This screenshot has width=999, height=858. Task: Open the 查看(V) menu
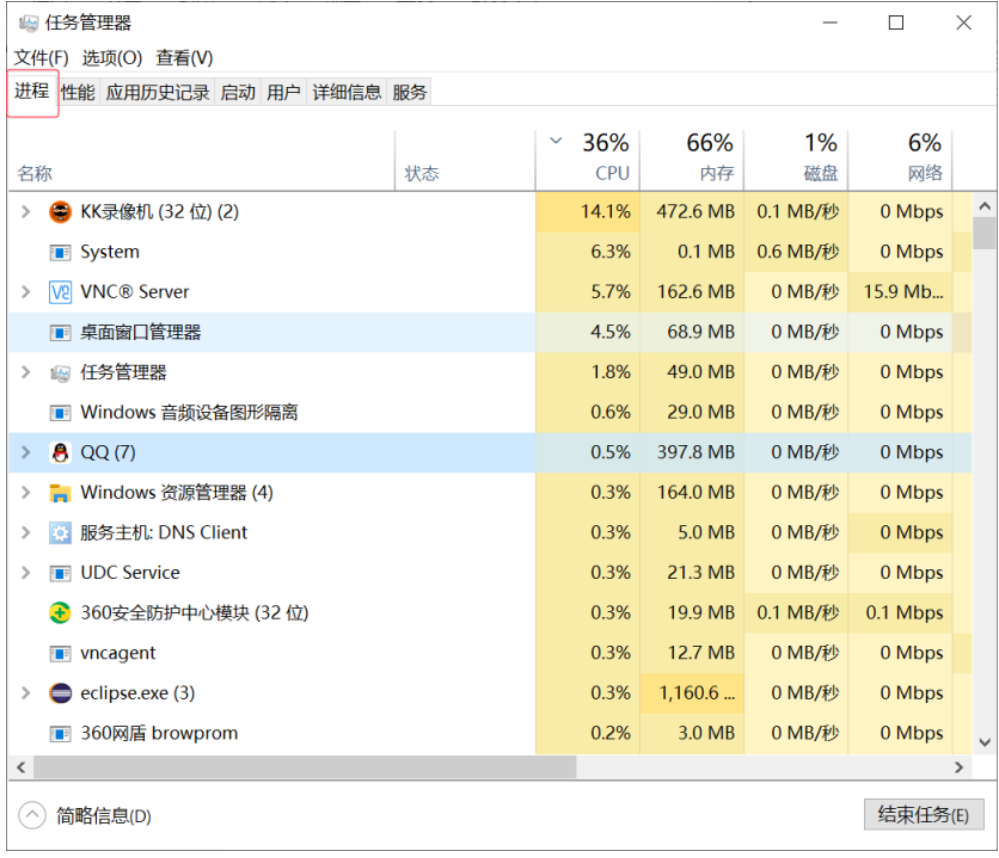pos(185,58)
